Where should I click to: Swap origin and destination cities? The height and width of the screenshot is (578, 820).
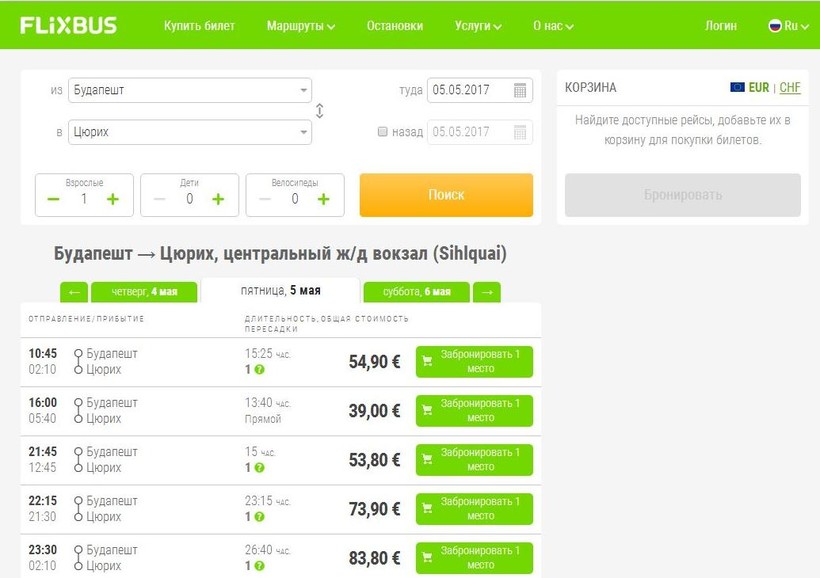coord(319,111)
